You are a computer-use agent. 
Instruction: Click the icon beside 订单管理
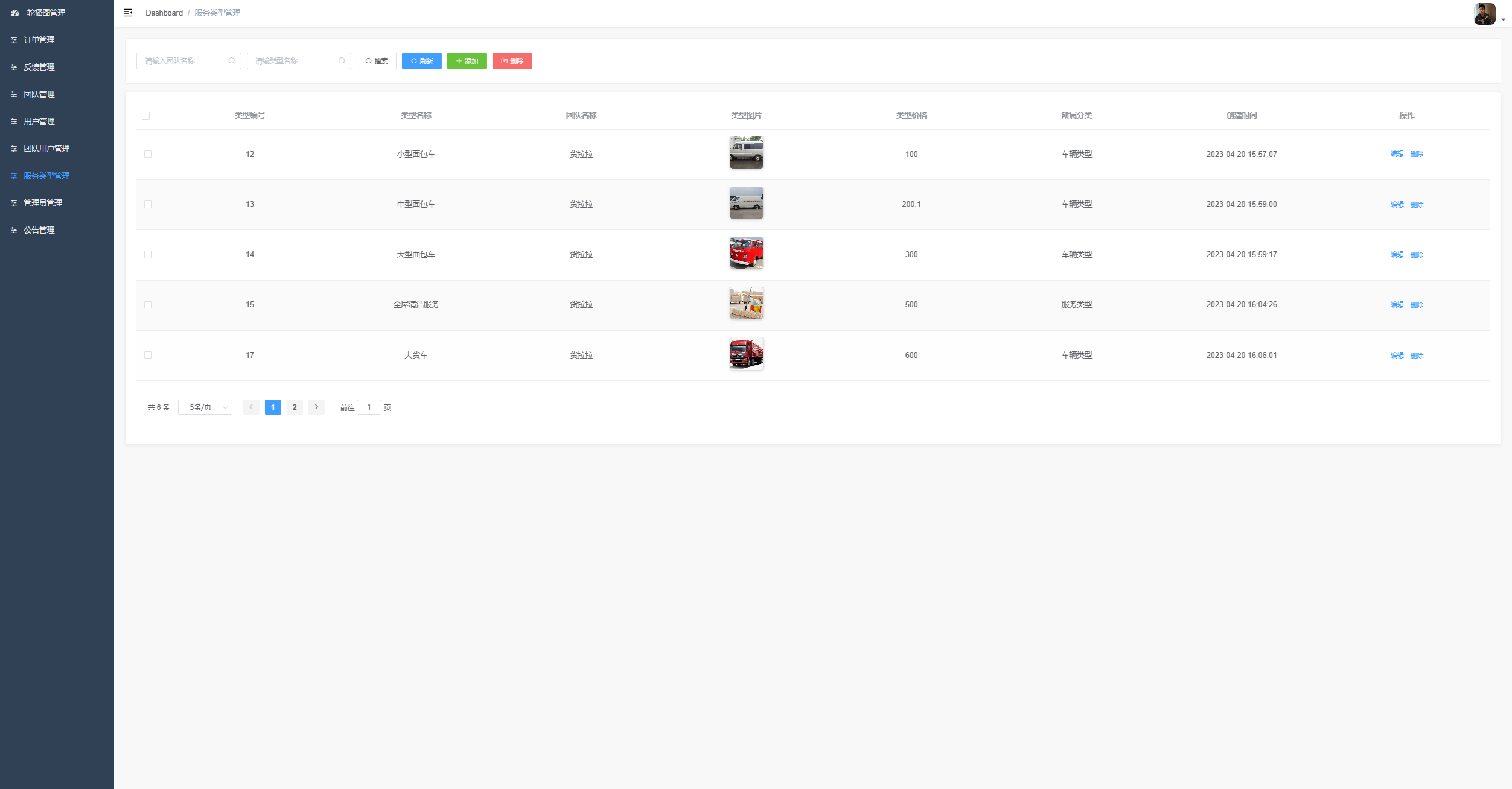click(14, 40)
